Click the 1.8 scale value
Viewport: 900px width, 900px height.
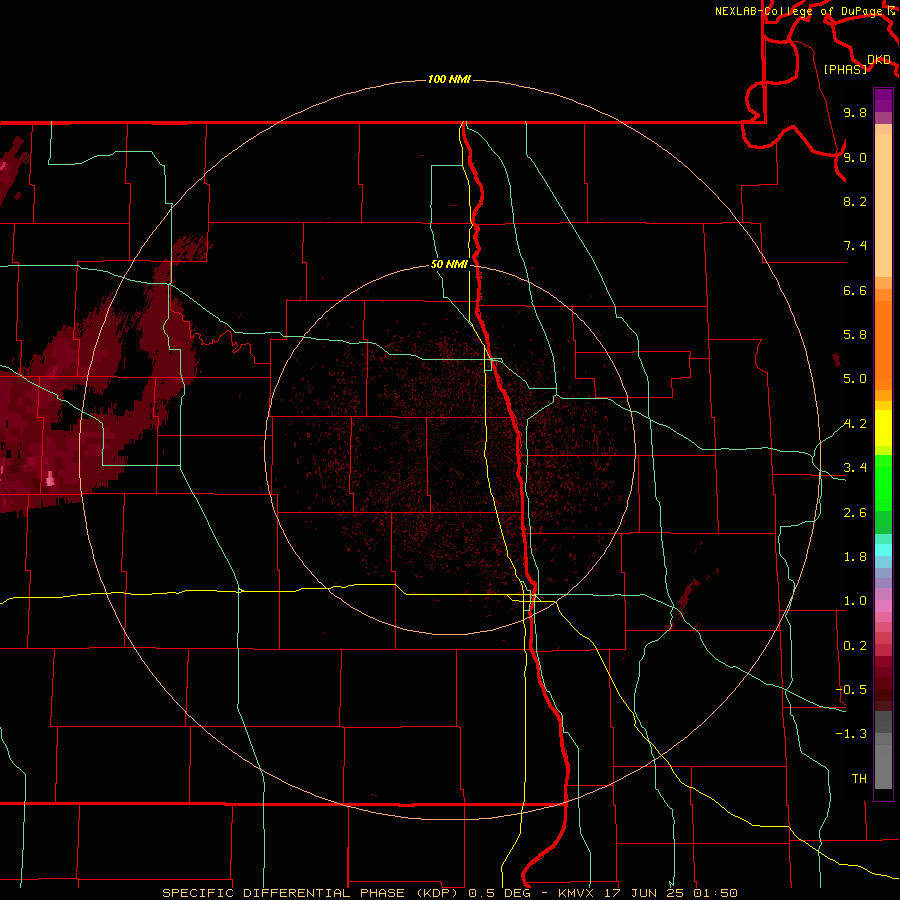click(855, 557)
